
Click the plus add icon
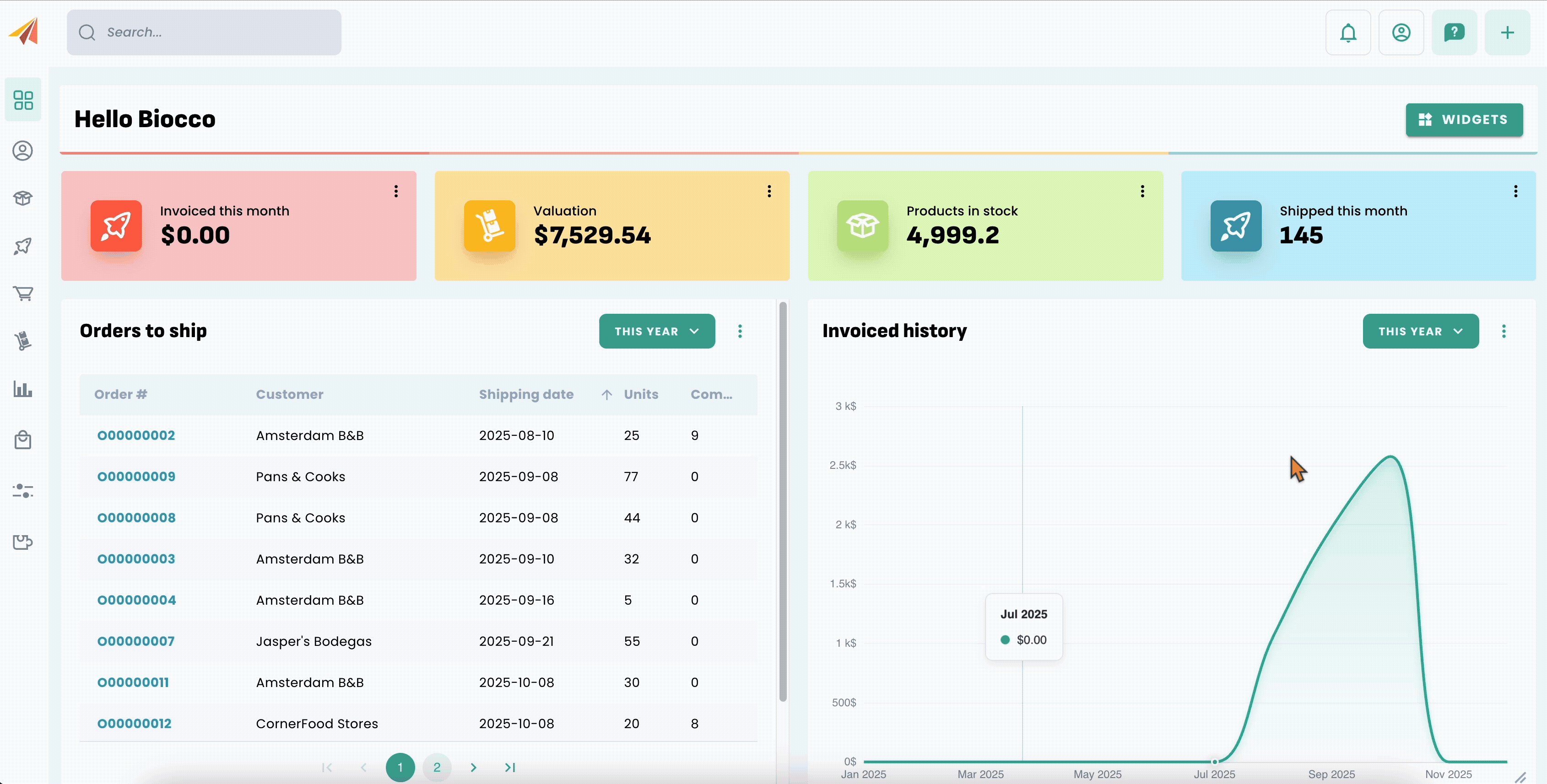point(1507,32)
